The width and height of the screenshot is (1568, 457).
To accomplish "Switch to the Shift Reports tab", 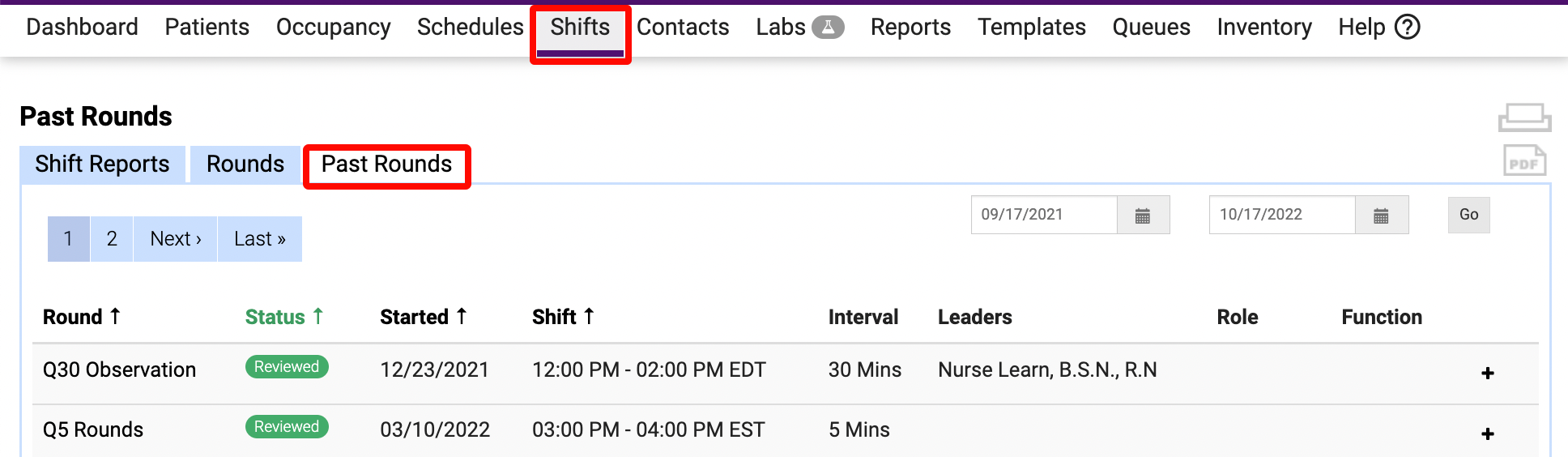I will click(x=102, y=164).
